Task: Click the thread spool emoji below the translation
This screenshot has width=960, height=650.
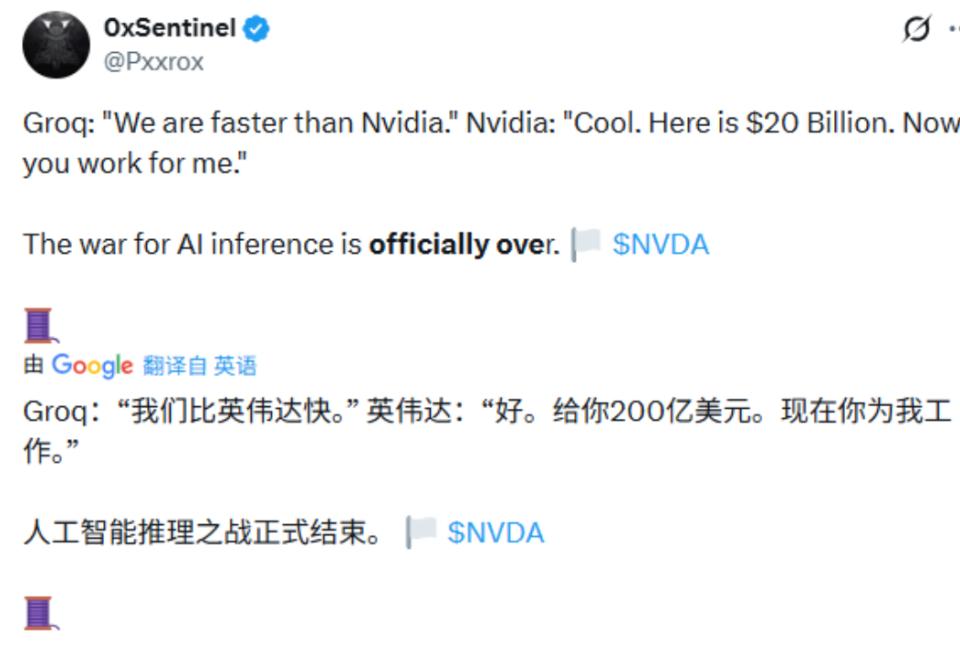Action: [38, 612]
